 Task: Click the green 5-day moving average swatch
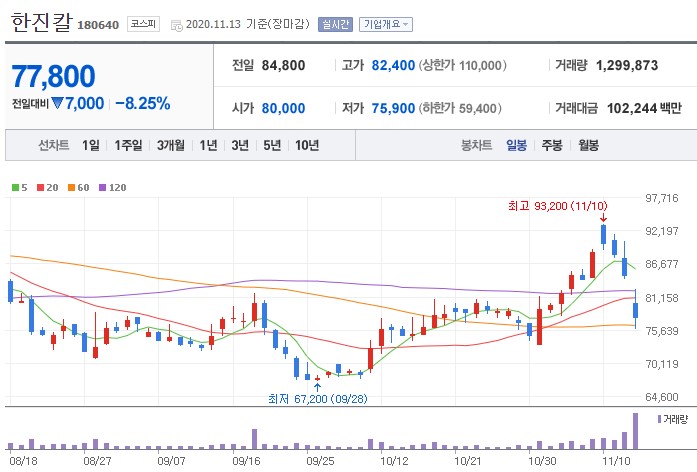click(16, 188)
